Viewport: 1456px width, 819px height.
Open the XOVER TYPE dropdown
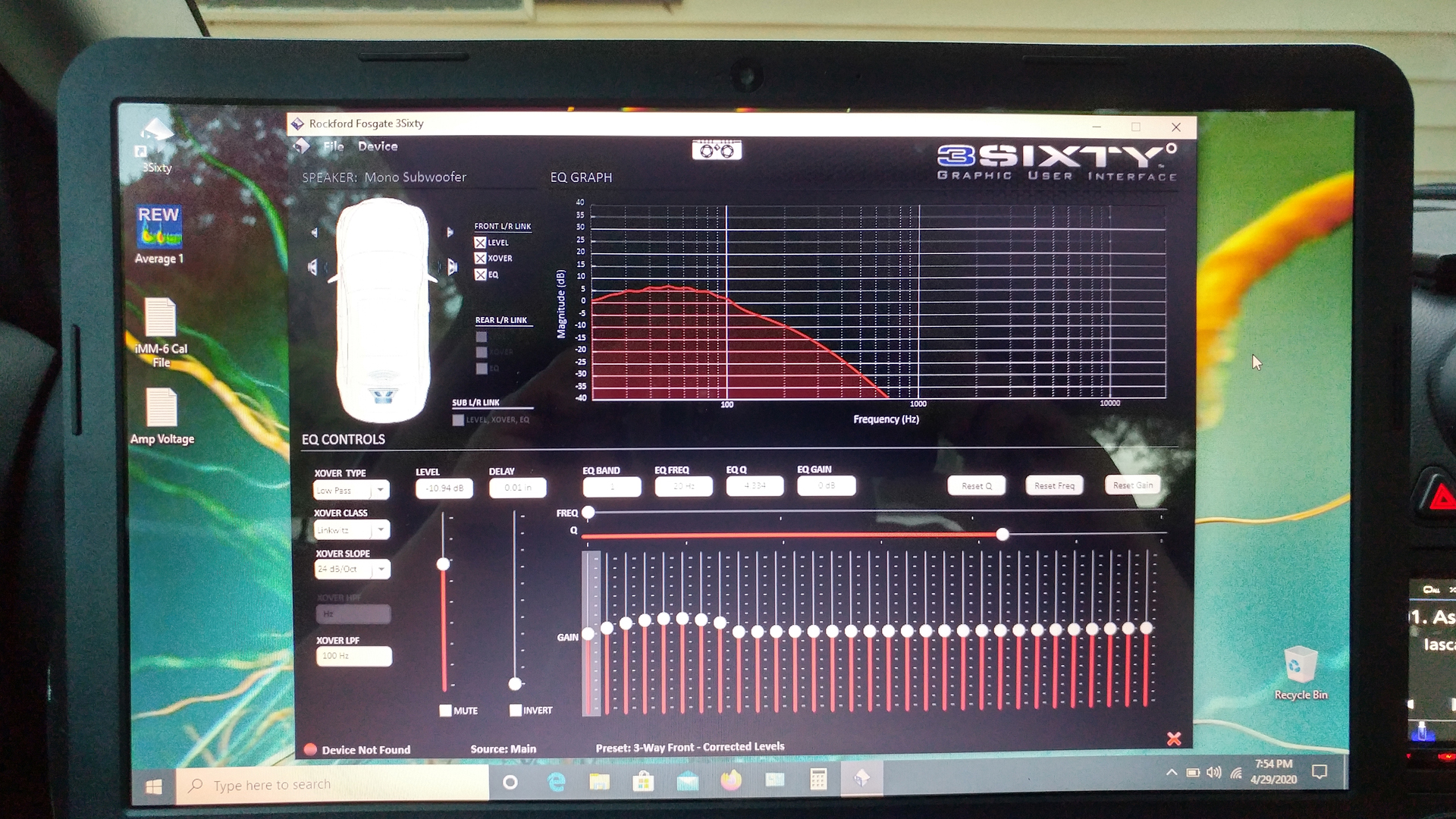point(352,490)
